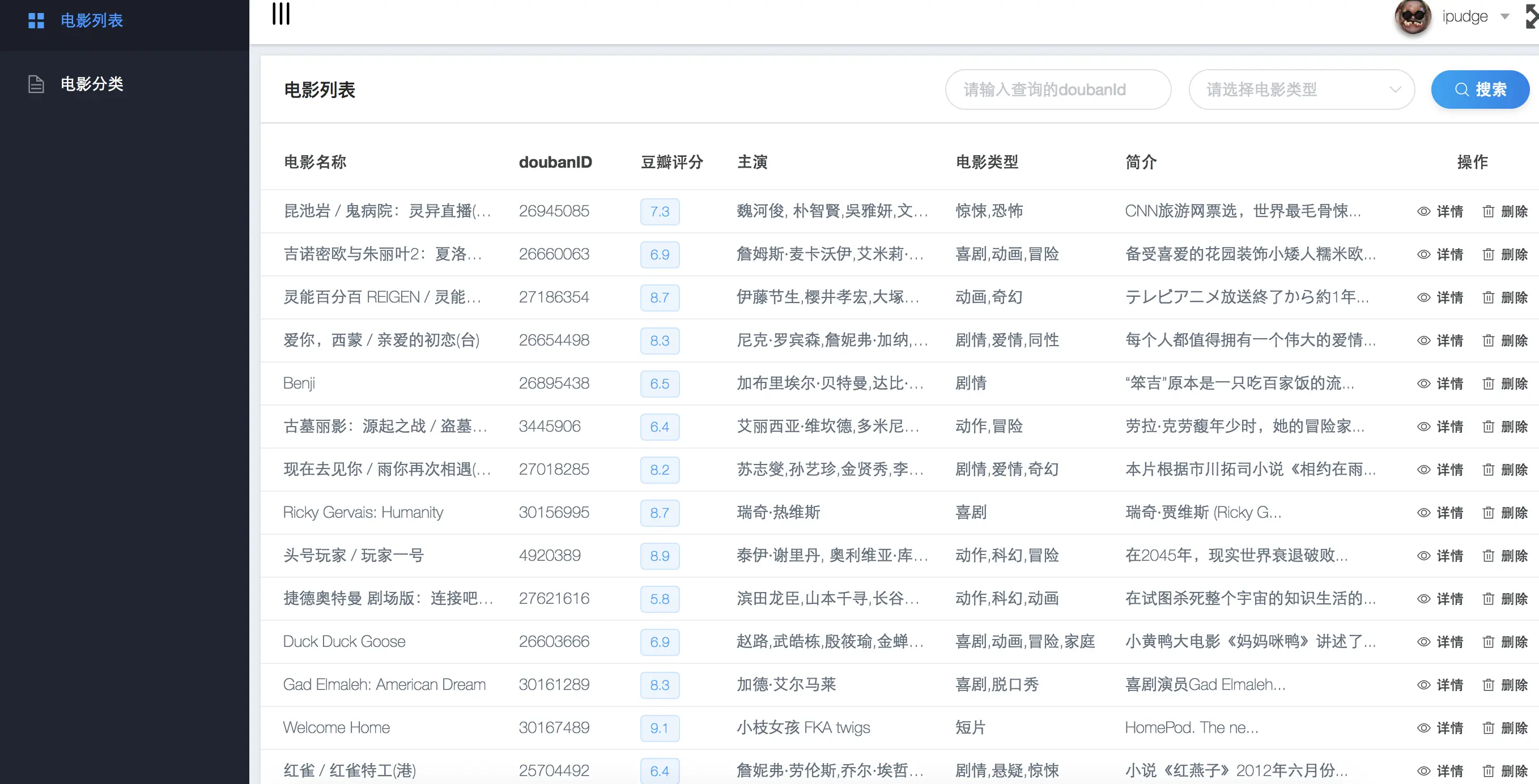This screenshot has width=1539, height=784.
Task: Click the fullscreen icon at top right corner
Action: click(x=1532, y=15)
